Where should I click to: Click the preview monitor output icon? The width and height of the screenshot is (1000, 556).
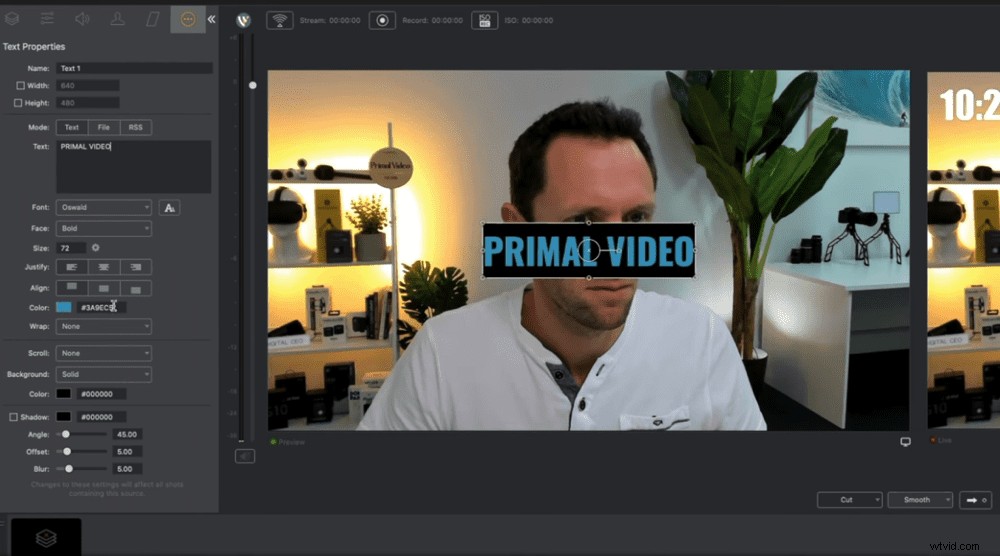pyautogui.click(x=905, y=442)
